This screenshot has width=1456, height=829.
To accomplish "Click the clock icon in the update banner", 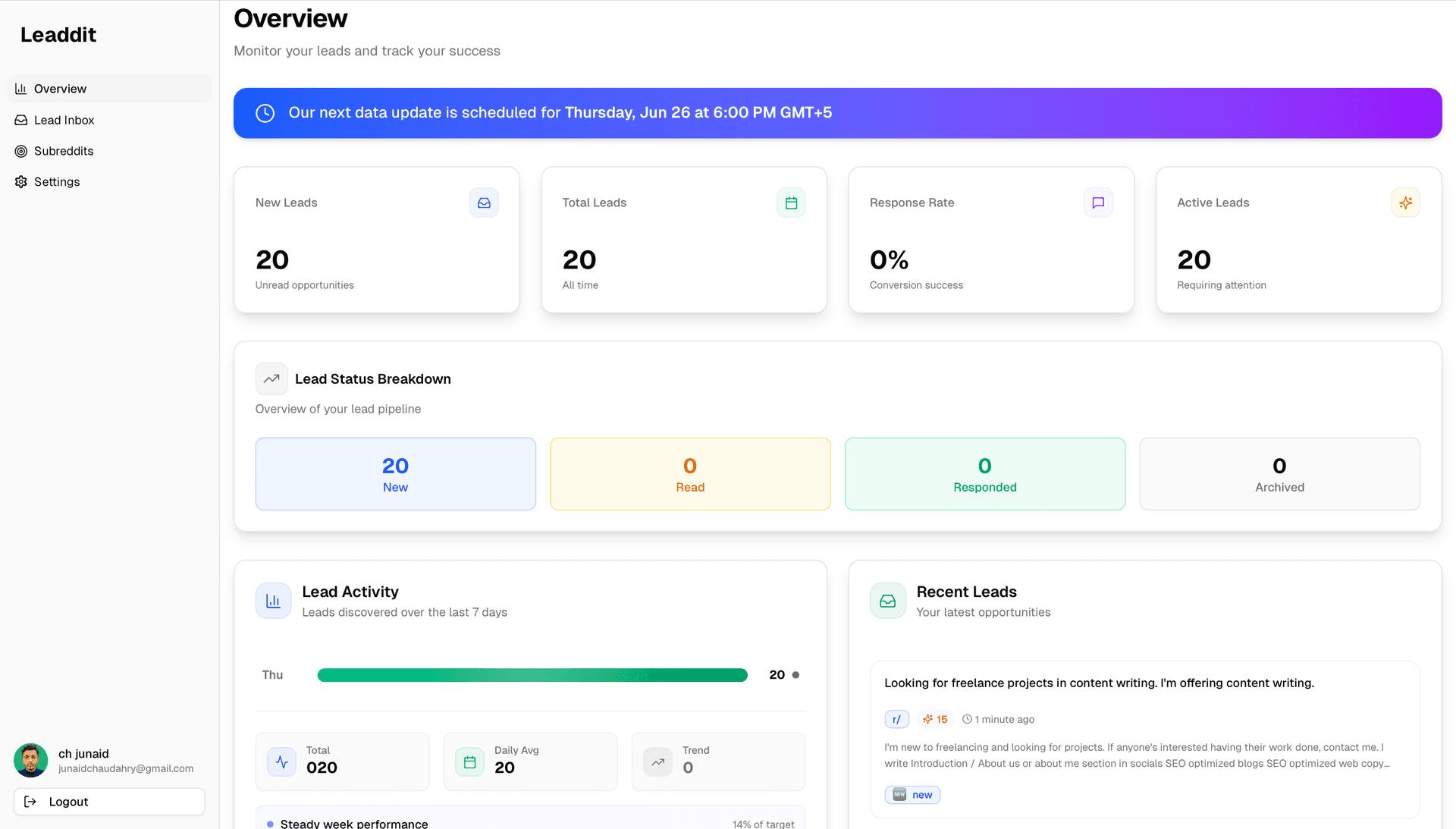I will tap(264, 112).
